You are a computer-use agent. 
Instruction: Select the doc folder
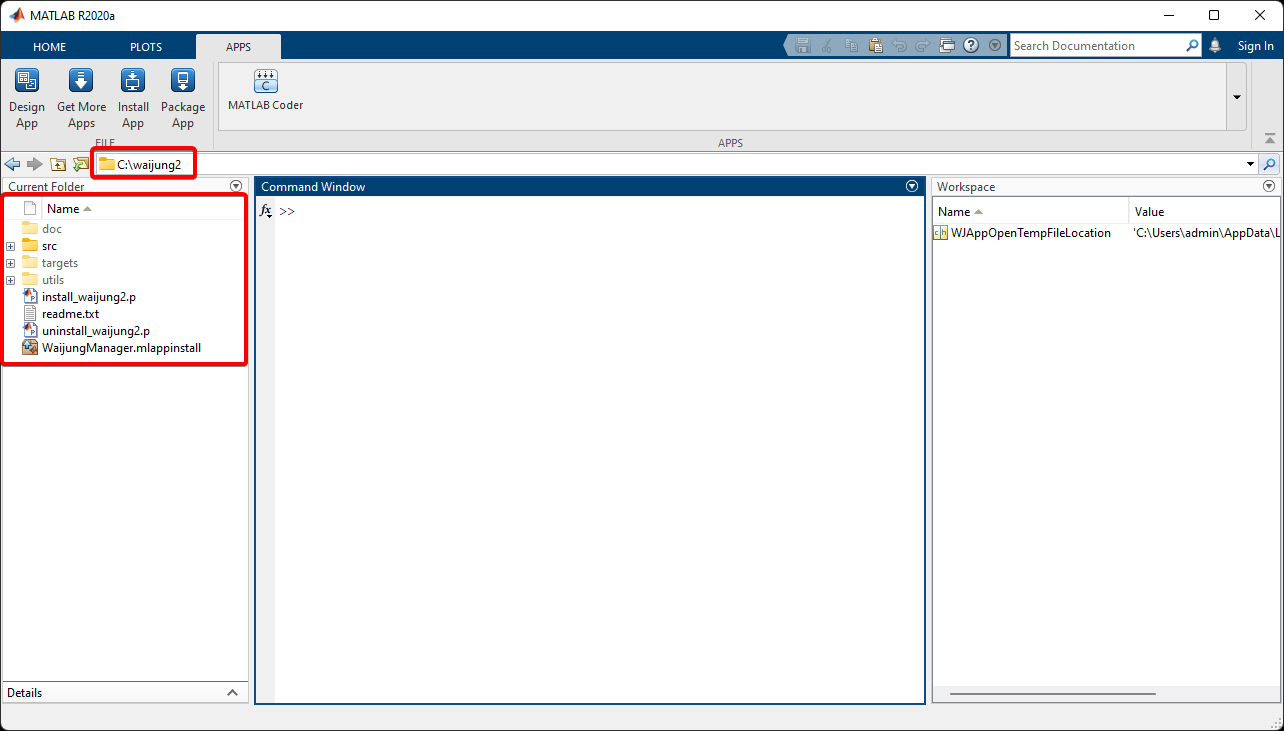pos(52,229)
